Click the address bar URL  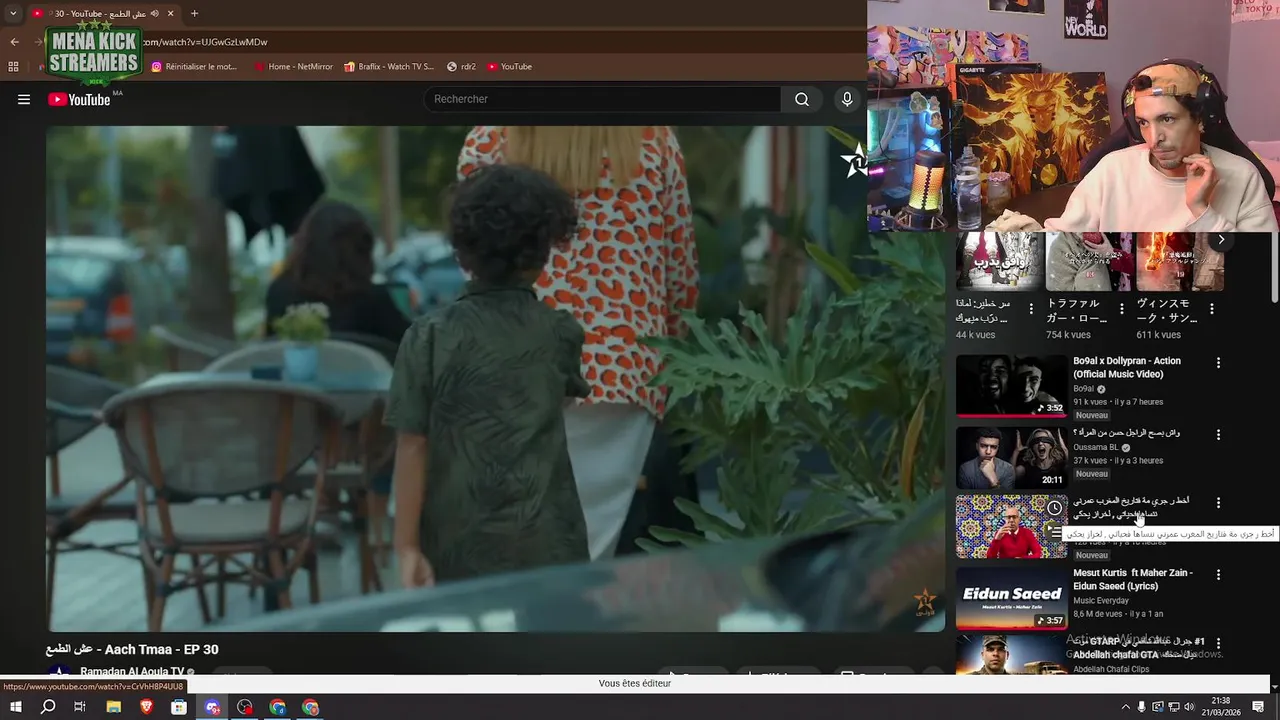pyautogui.click(x=205, y=42)
